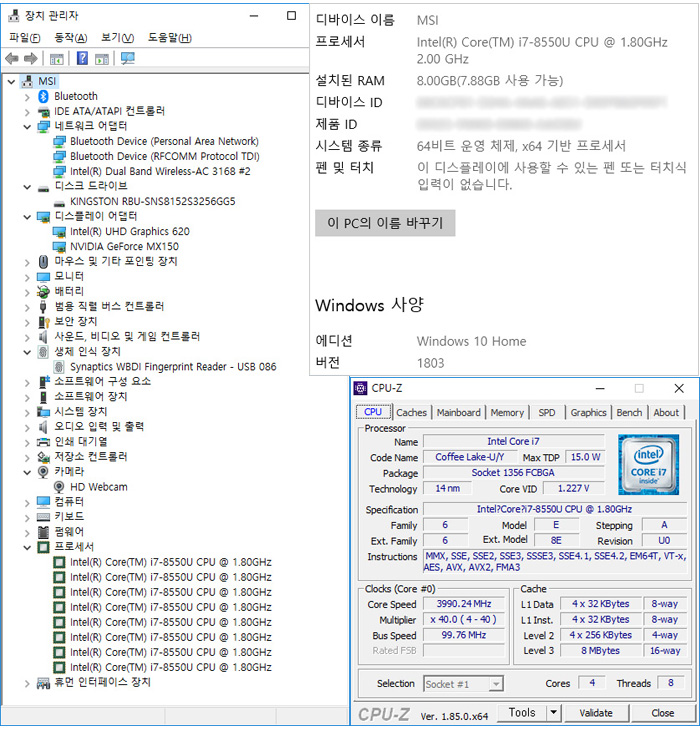Click the Back arrow in Device Manager toolbar
The height and width of the screenshot is (730, 700).
coord(12,59)
